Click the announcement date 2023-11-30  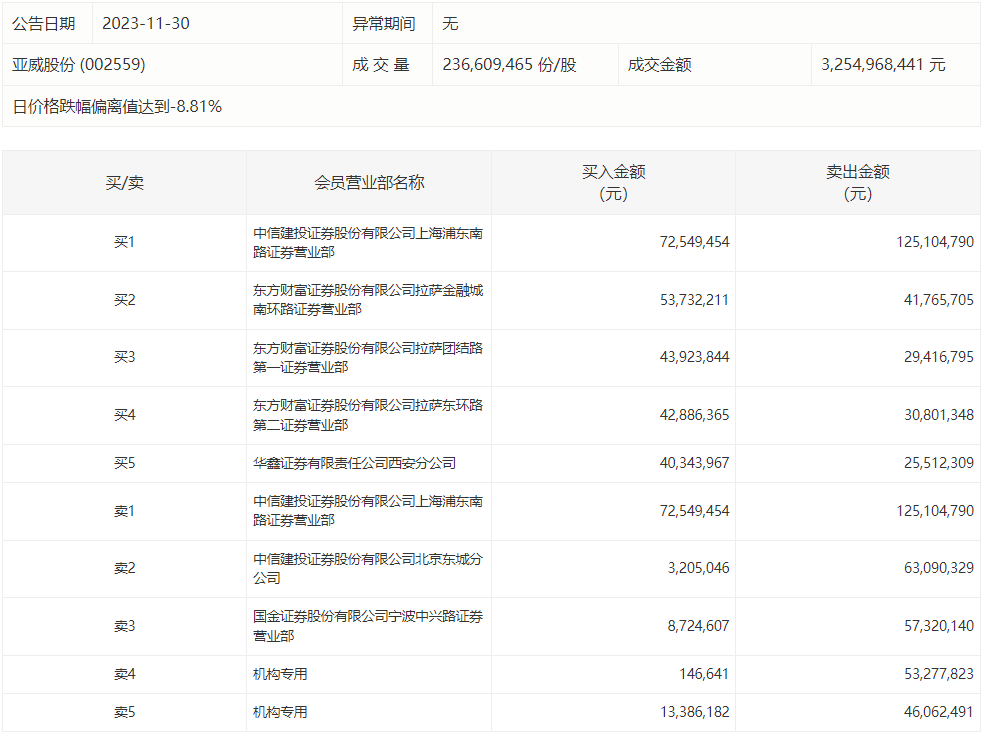(146, 23)
